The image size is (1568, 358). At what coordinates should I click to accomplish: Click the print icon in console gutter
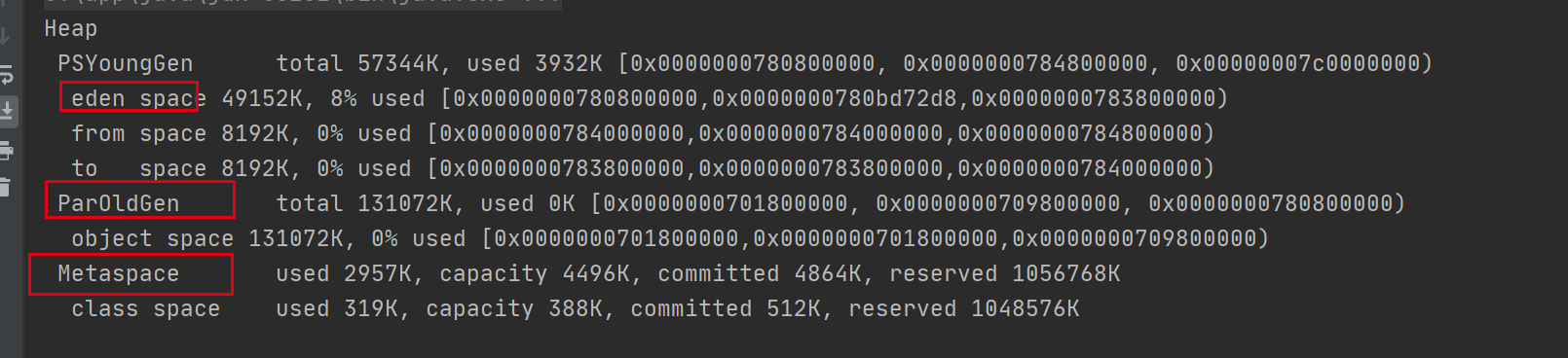click(6, 150)
